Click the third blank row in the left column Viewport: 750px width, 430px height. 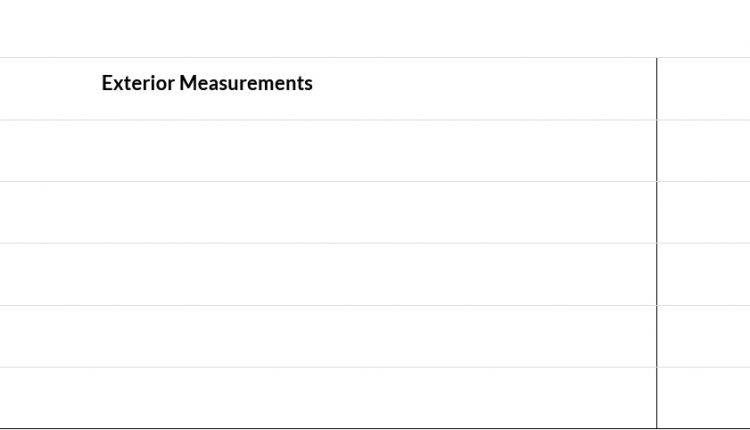click(328, 274)
